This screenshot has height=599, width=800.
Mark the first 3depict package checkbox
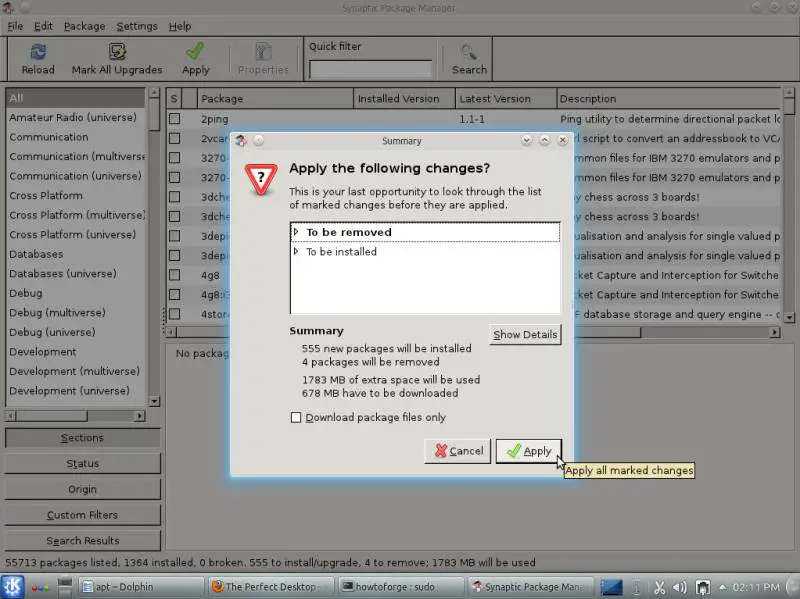[174, 236]
